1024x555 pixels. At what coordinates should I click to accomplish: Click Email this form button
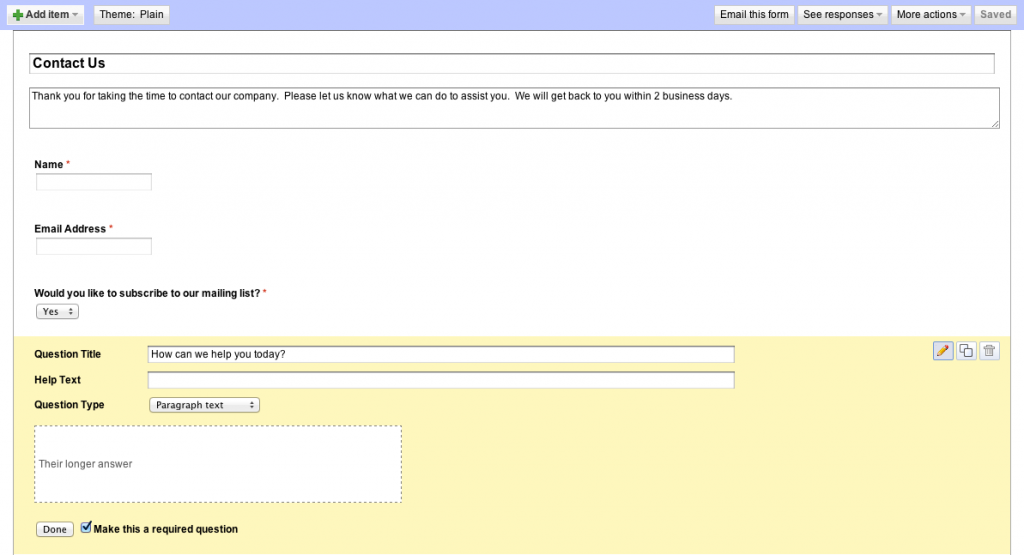point(754,14)
